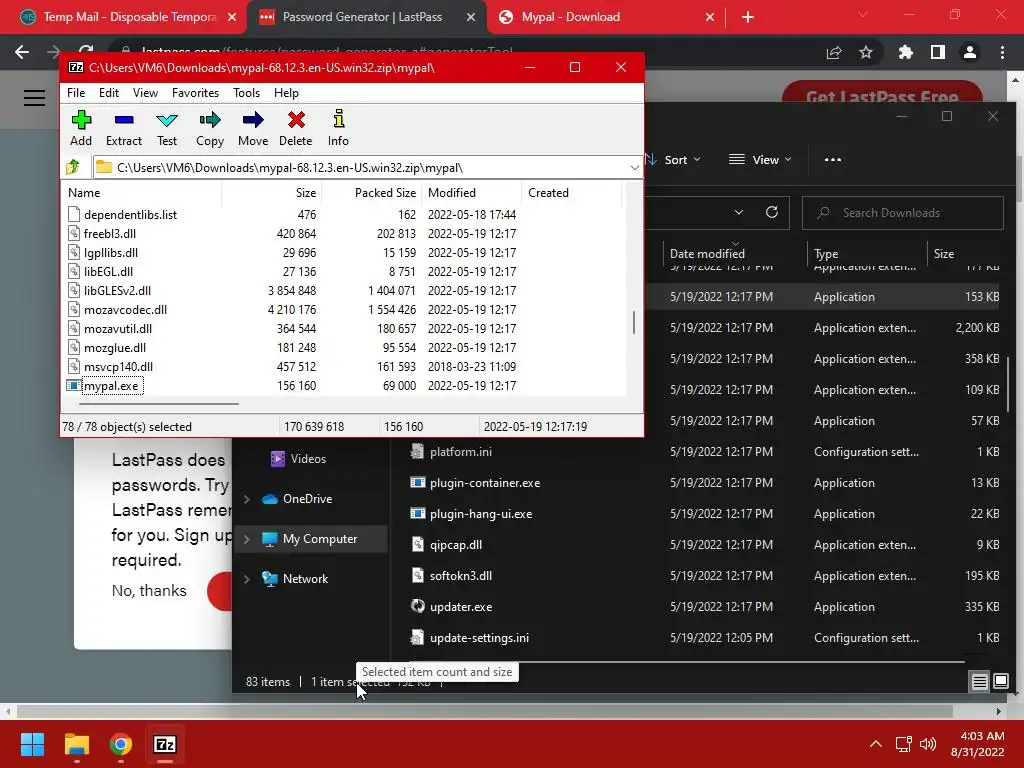Screen dimensions: 1024x768
Task: Click the Chrome back arrow
Action: click(x=22, y=52)
